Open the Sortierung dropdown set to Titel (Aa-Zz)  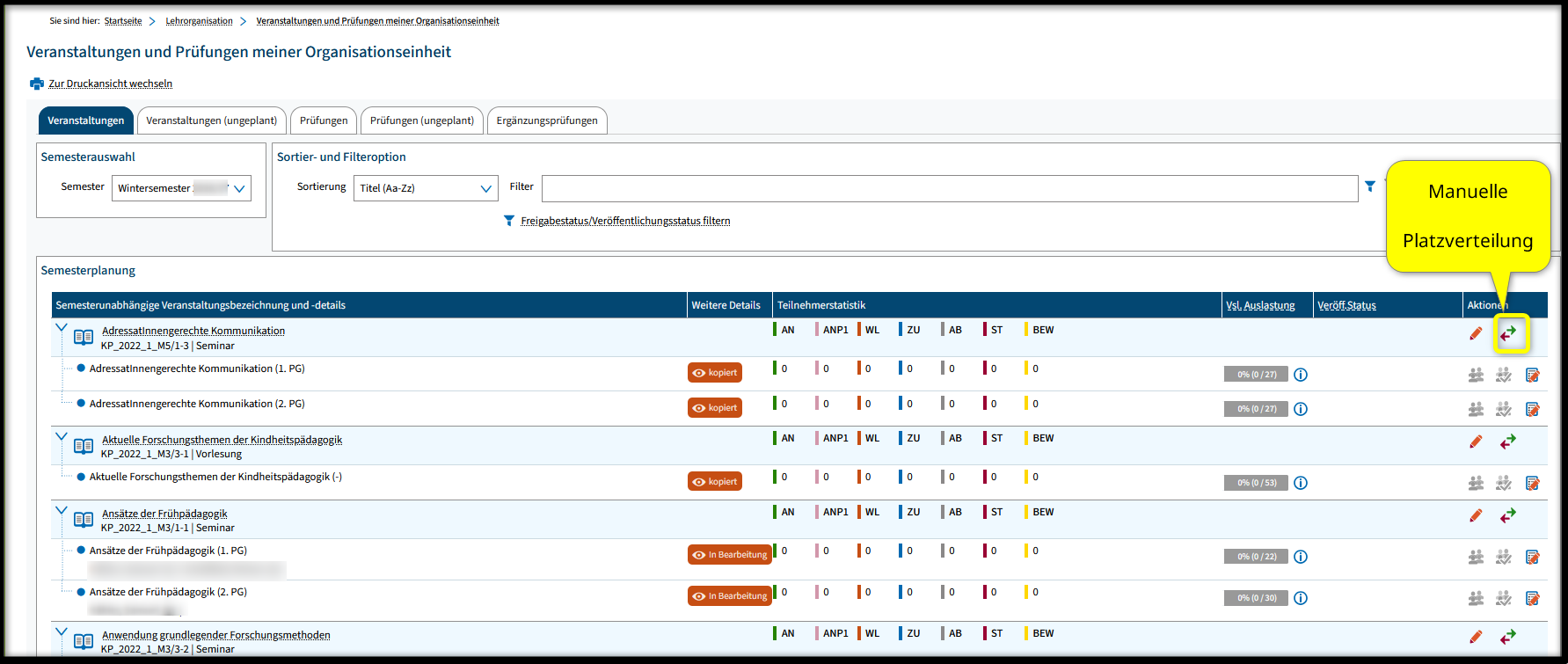426,188
